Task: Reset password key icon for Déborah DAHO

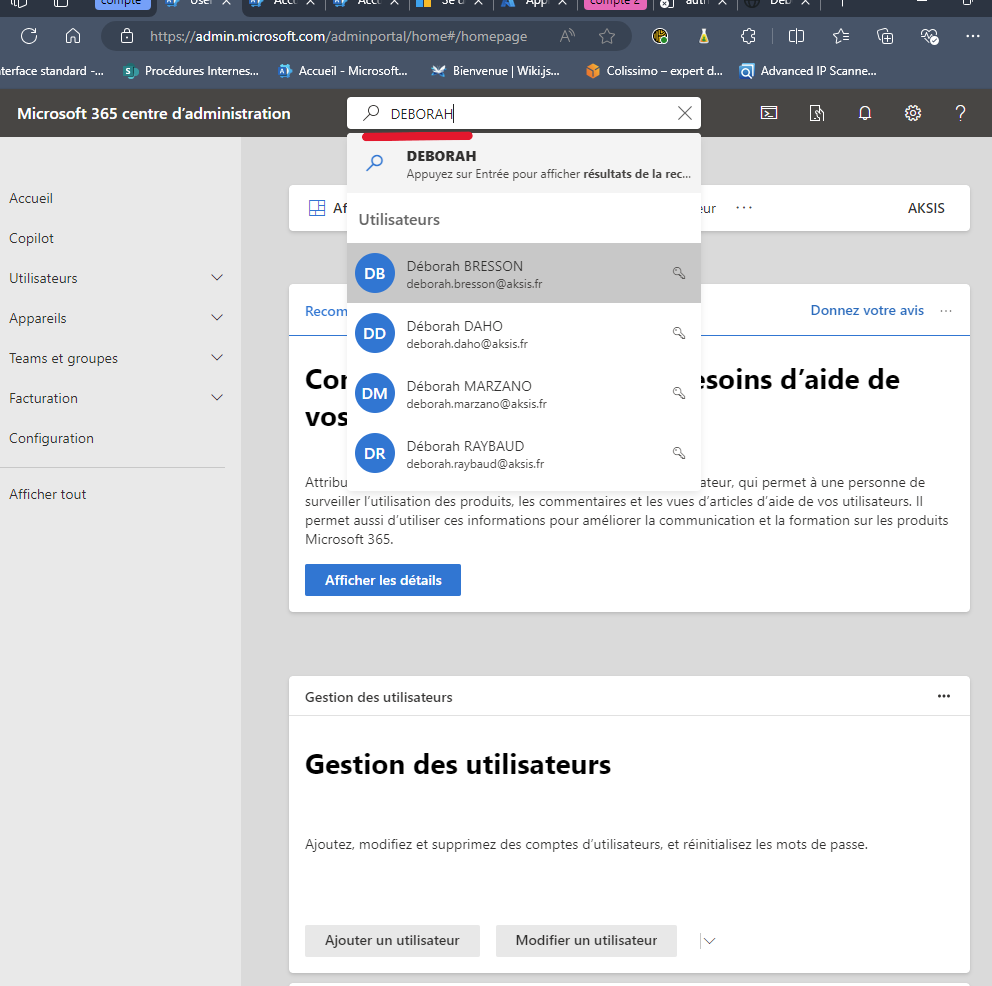Action: [679, 333]
